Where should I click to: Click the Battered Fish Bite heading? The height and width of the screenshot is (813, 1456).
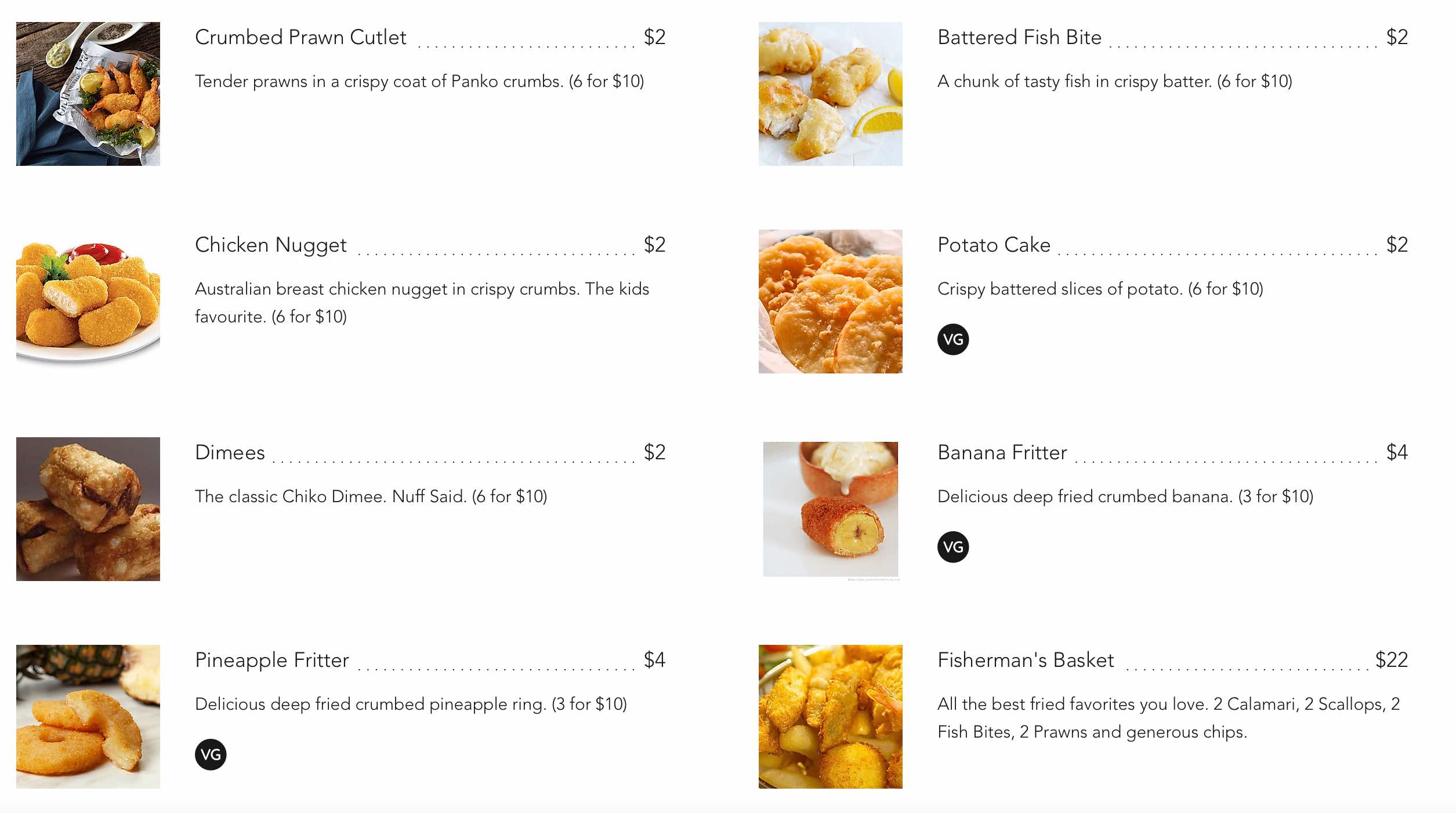pyautogui.click(x=1019, y=37)
